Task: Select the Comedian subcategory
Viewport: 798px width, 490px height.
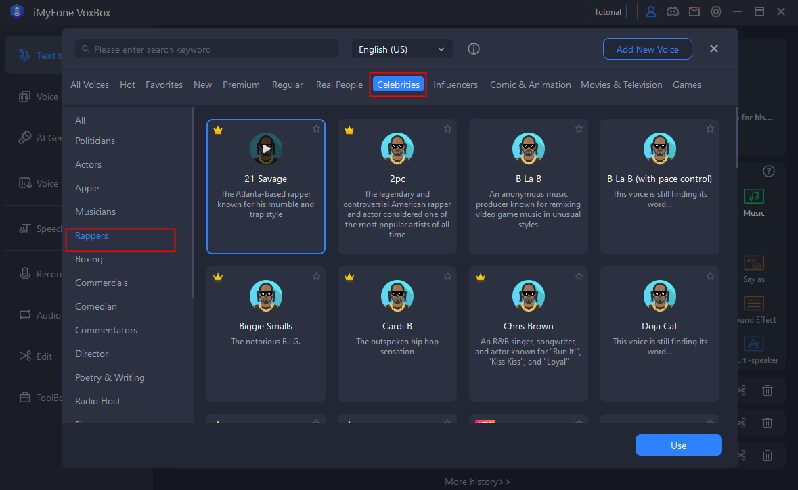Action: click(x=96, y=306)
